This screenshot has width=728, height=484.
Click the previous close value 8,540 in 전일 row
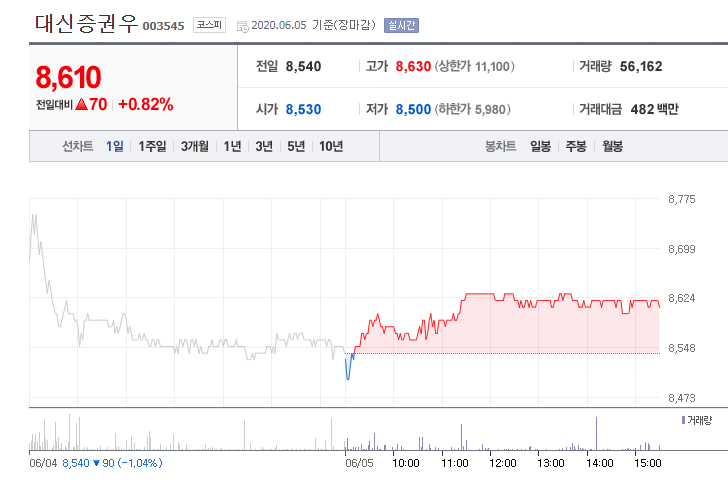pyautogui.click(x=303, y=66)
